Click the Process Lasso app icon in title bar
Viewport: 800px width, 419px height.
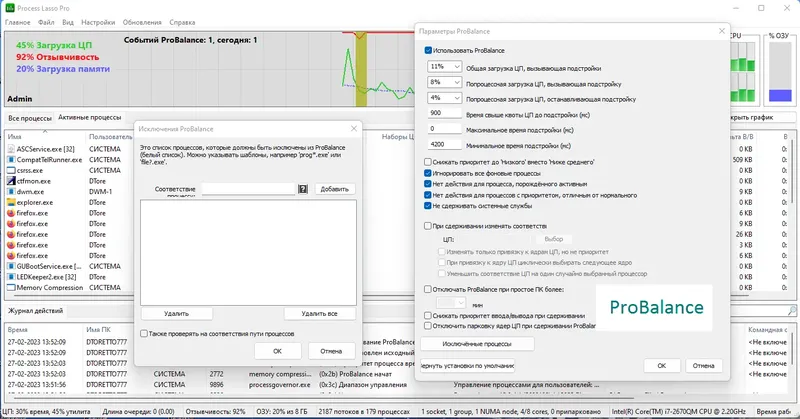[x=10, y=8]
